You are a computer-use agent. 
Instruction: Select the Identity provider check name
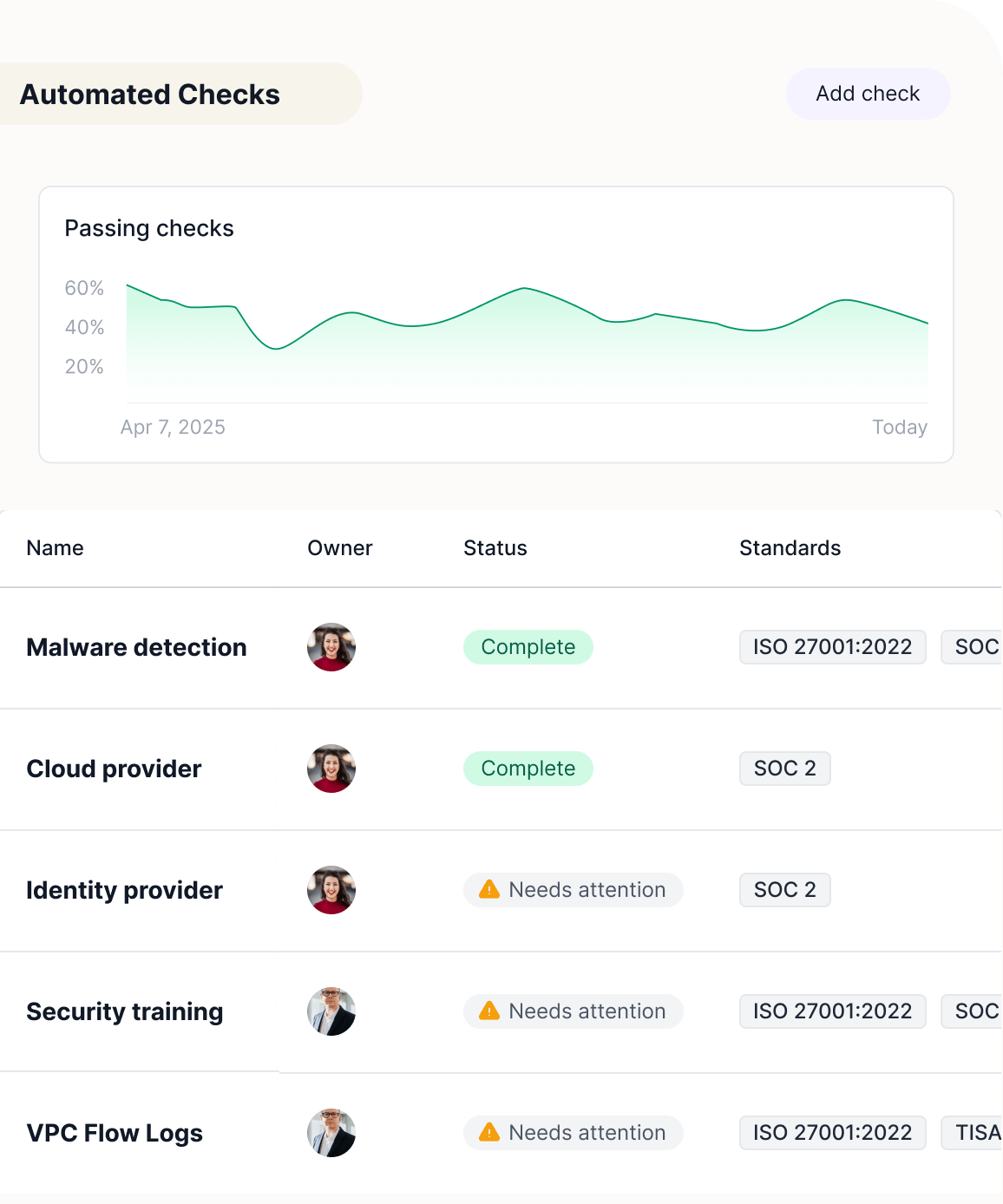[x=124, y=890]
